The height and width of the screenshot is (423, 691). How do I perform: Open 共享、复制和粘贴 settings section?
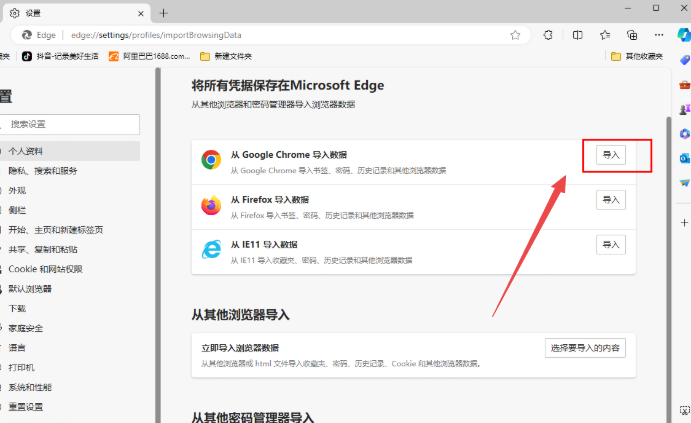coord(43,249)
